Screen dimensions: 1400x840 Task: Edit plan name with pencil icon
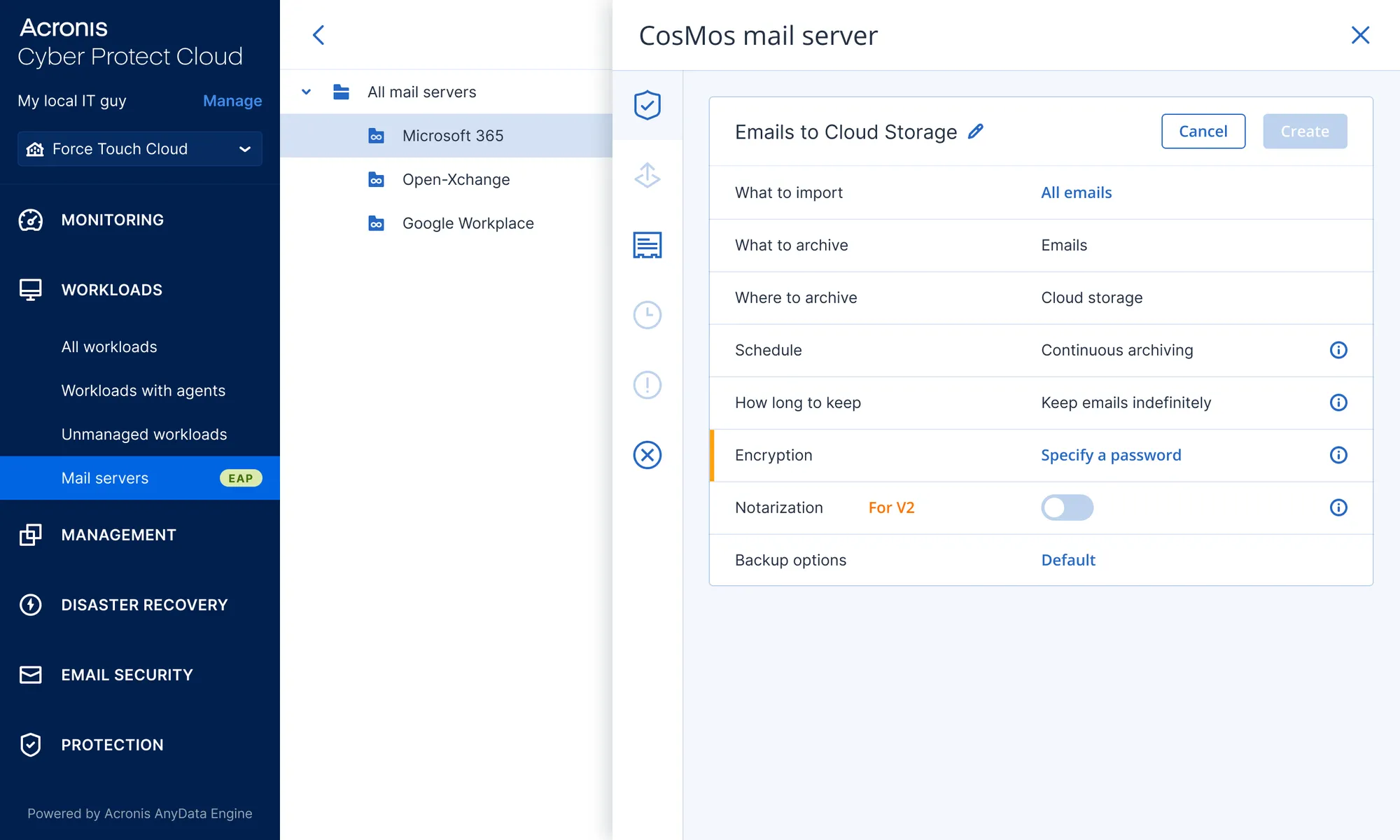[975, 132]
